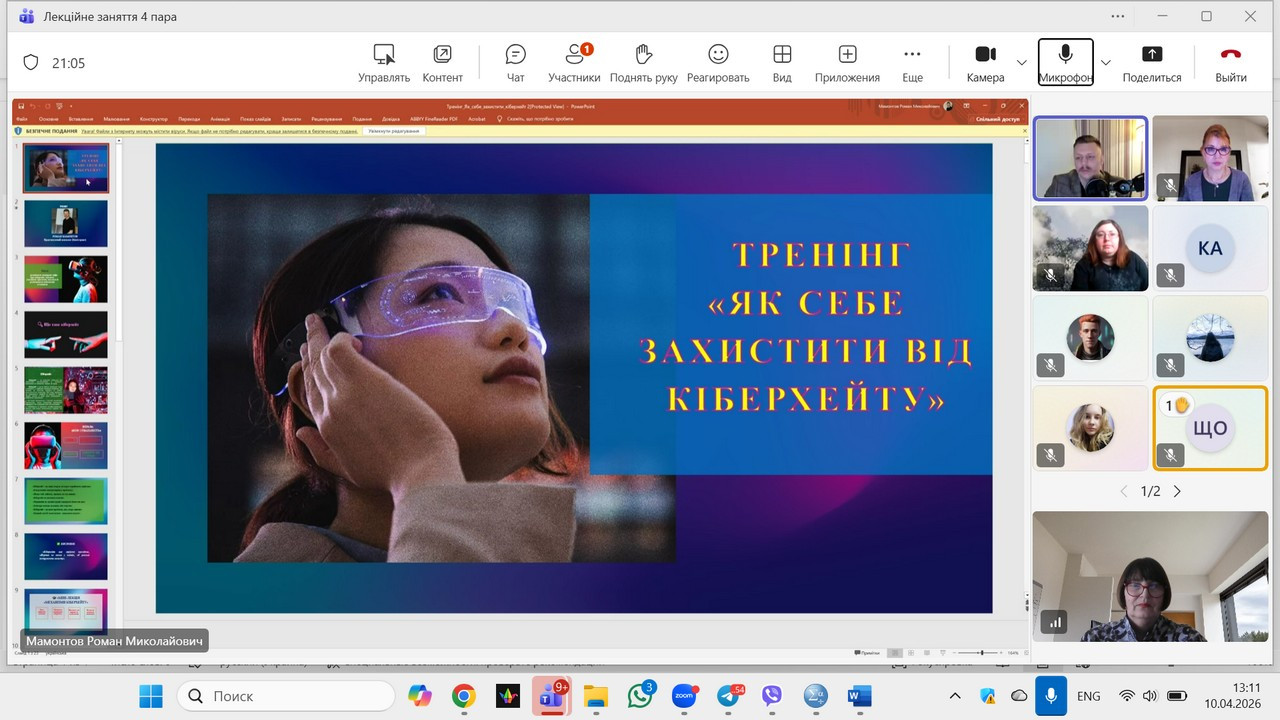Open Приложения apps in Teams

point(846,60)
